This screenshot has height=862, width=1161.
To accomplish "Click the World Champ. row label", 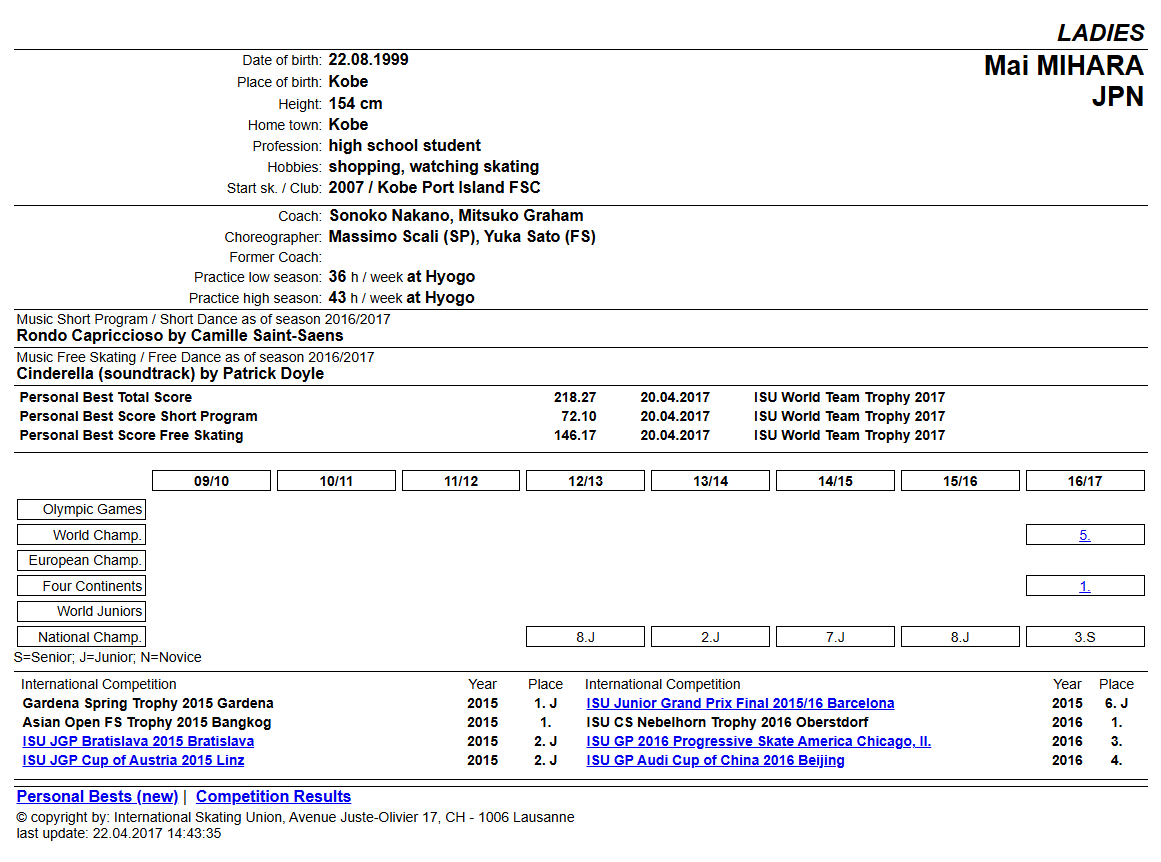I will [81, 535].
